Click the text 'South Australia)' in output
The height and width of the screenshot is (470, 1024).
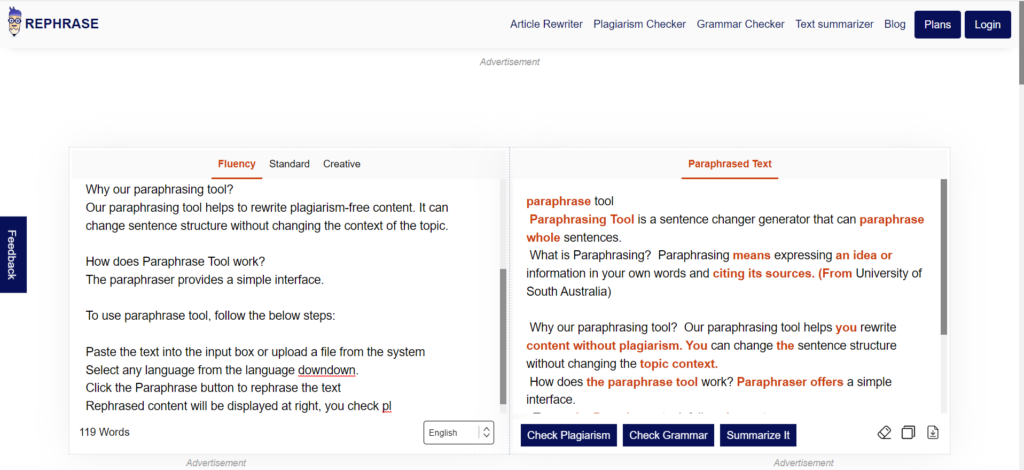pyautogui.click(x=569, y=292)
